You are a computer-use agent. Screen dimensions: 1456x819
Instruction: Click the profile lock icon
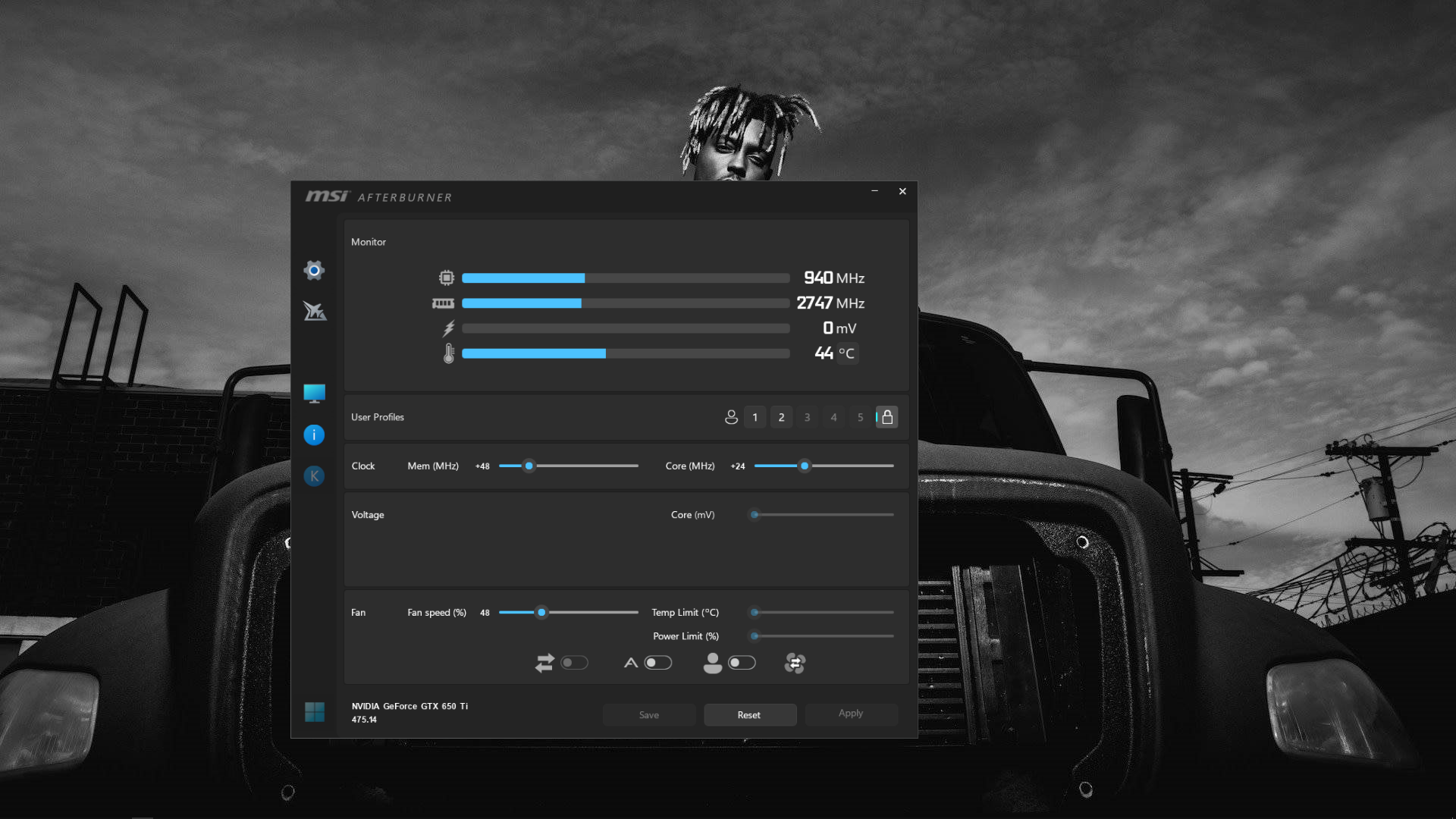[886, 417]
